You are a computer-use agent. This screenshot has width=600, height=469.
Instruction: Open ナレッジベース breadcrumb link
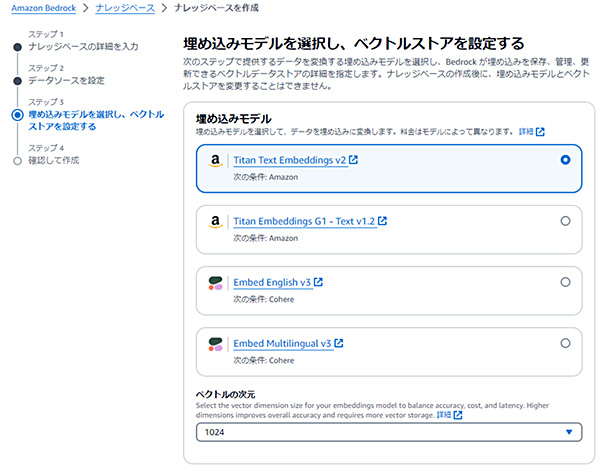pyautogui.click(x=125, y=8)
